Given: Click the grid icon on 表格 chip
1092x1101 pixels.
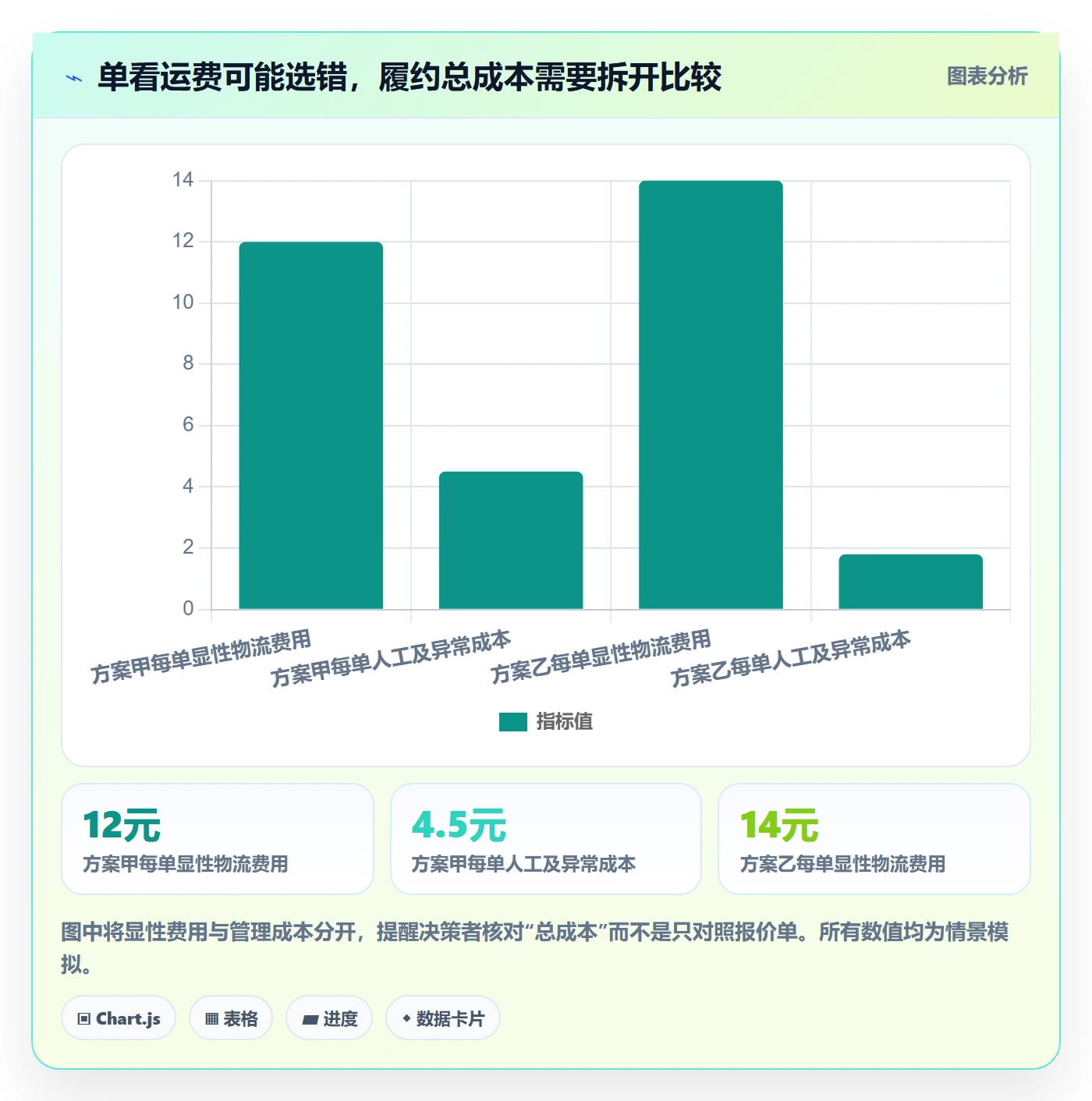Looking at the screenshot, I should (211, 1019).
